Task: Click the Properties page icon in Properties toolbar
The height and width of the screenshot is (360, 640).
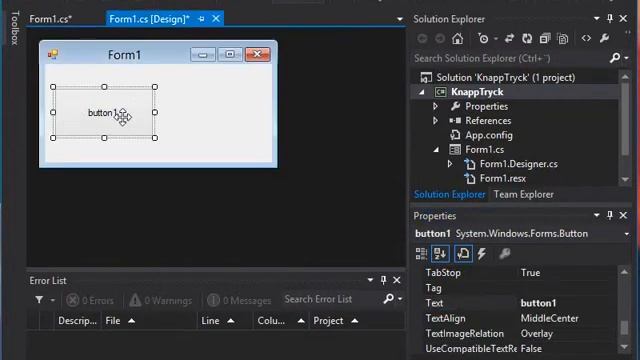Action: [463, 253]
